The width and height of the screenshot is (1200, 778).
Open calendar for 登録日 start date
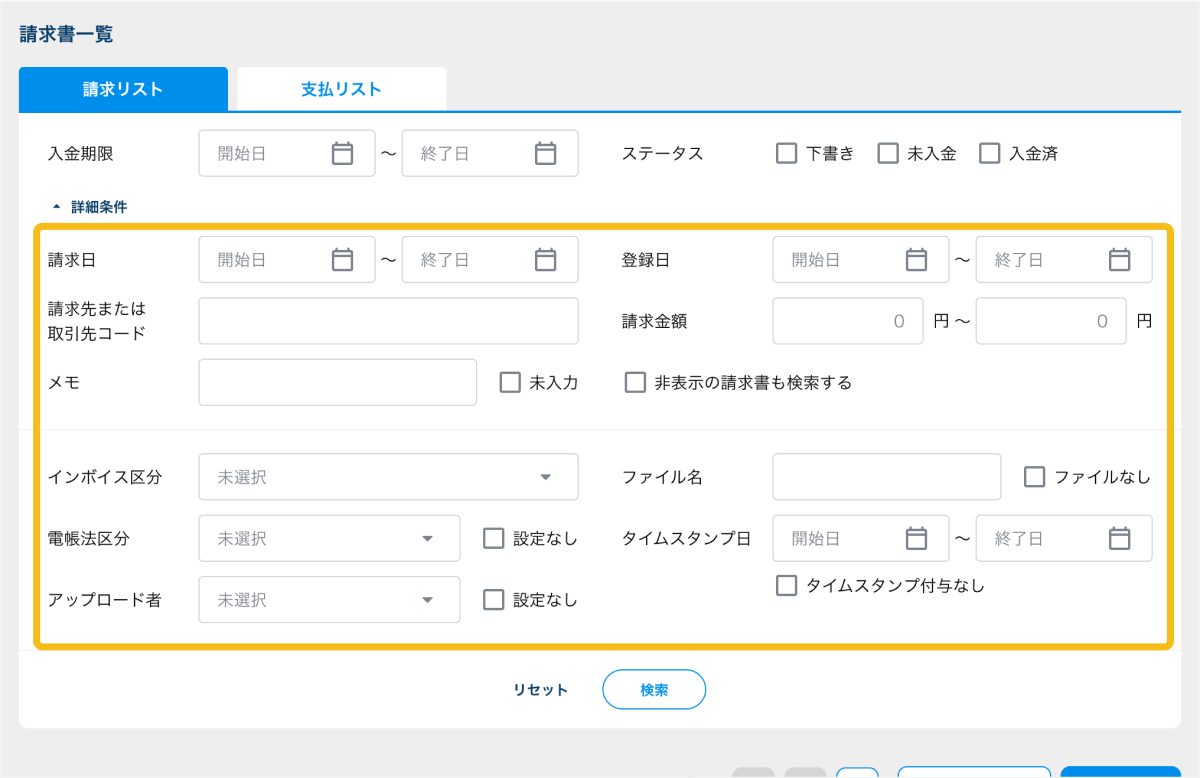(916, 260)
